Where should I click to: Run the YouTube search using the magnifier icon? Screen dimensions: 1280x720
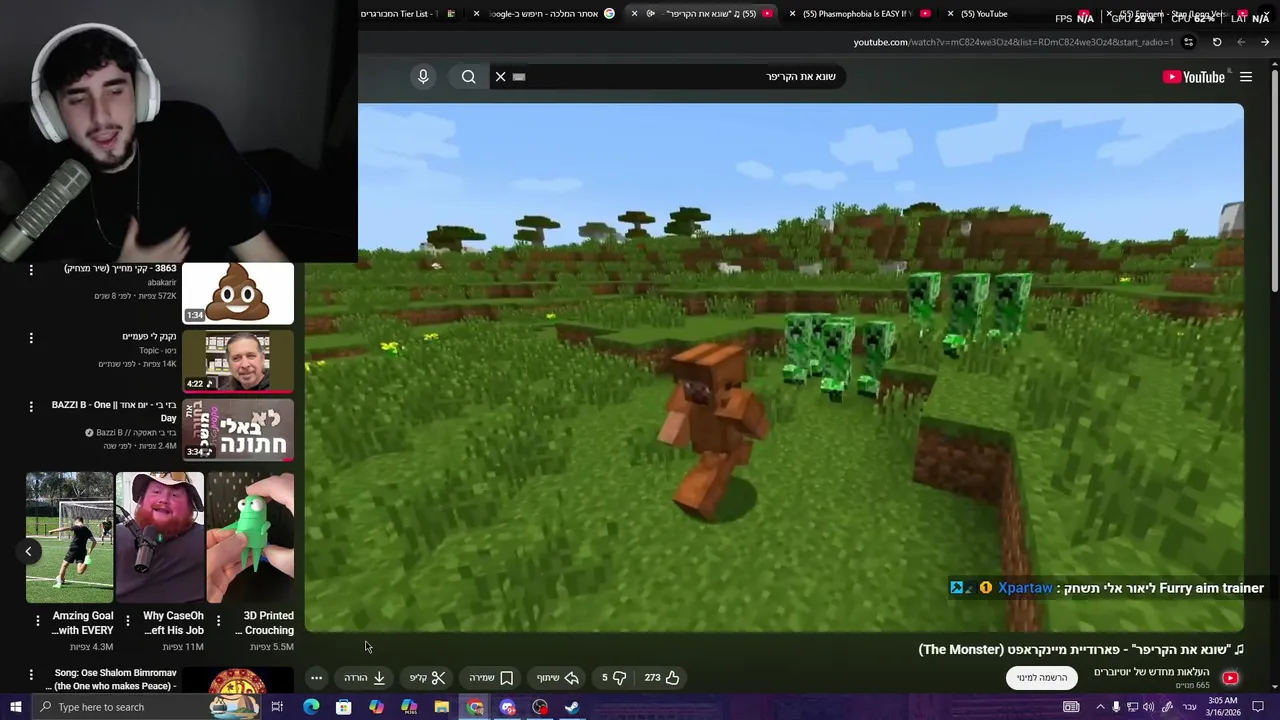pos(468,77)
